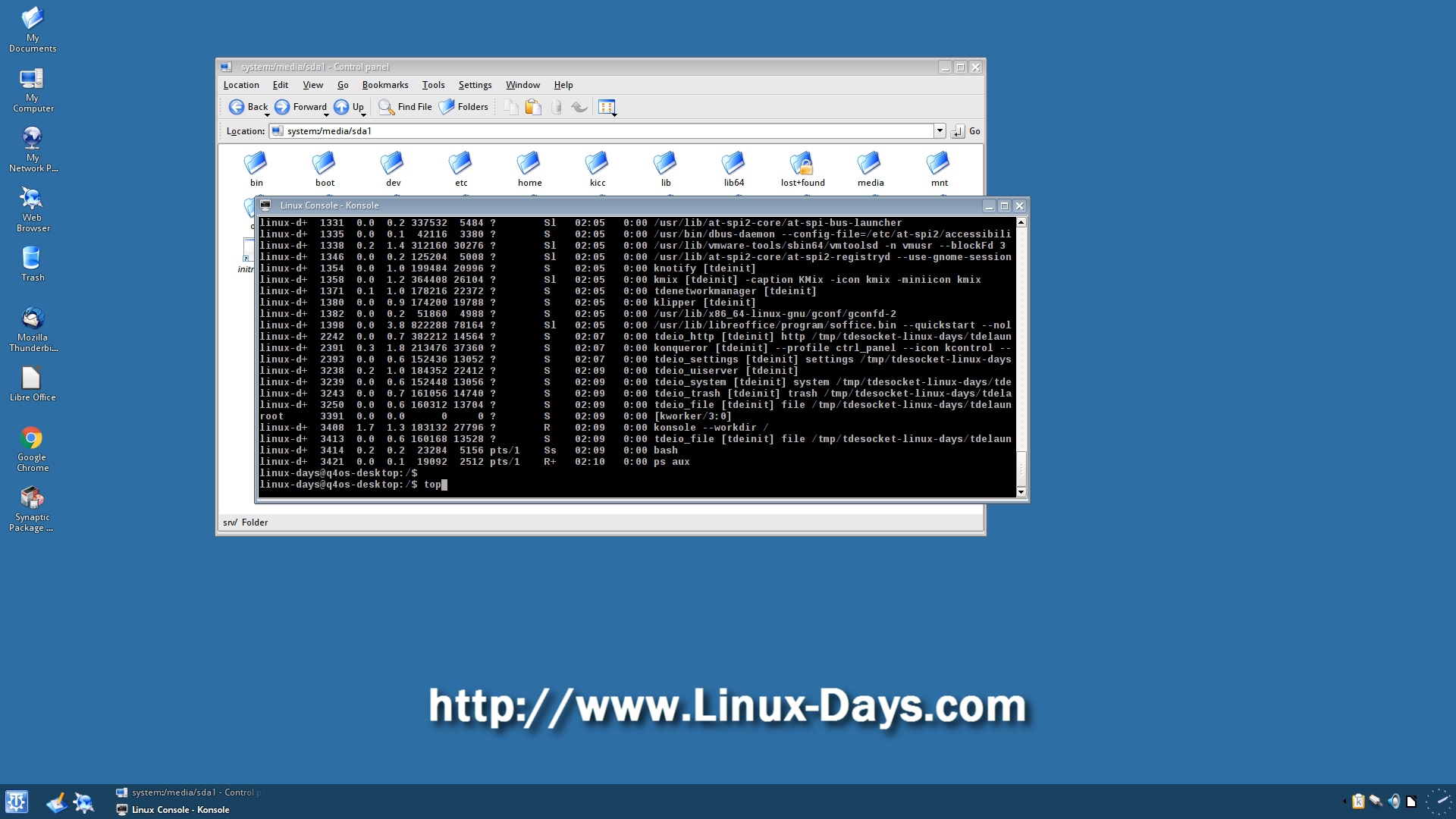Open the mnt folder
Image resolution: width=1456 pixels, height=819 pixels.
939,169
